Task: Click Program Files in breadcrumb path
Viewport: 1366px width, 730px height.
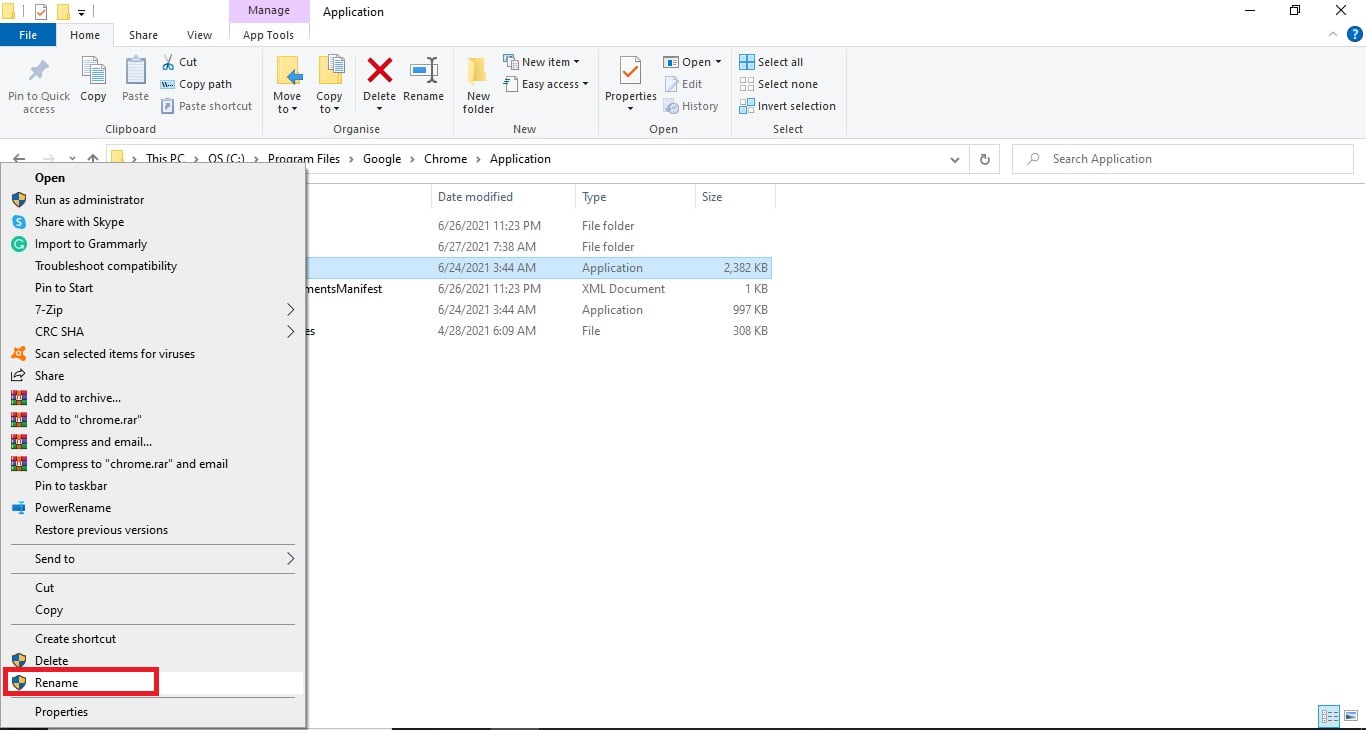Action: pos(304,159)
